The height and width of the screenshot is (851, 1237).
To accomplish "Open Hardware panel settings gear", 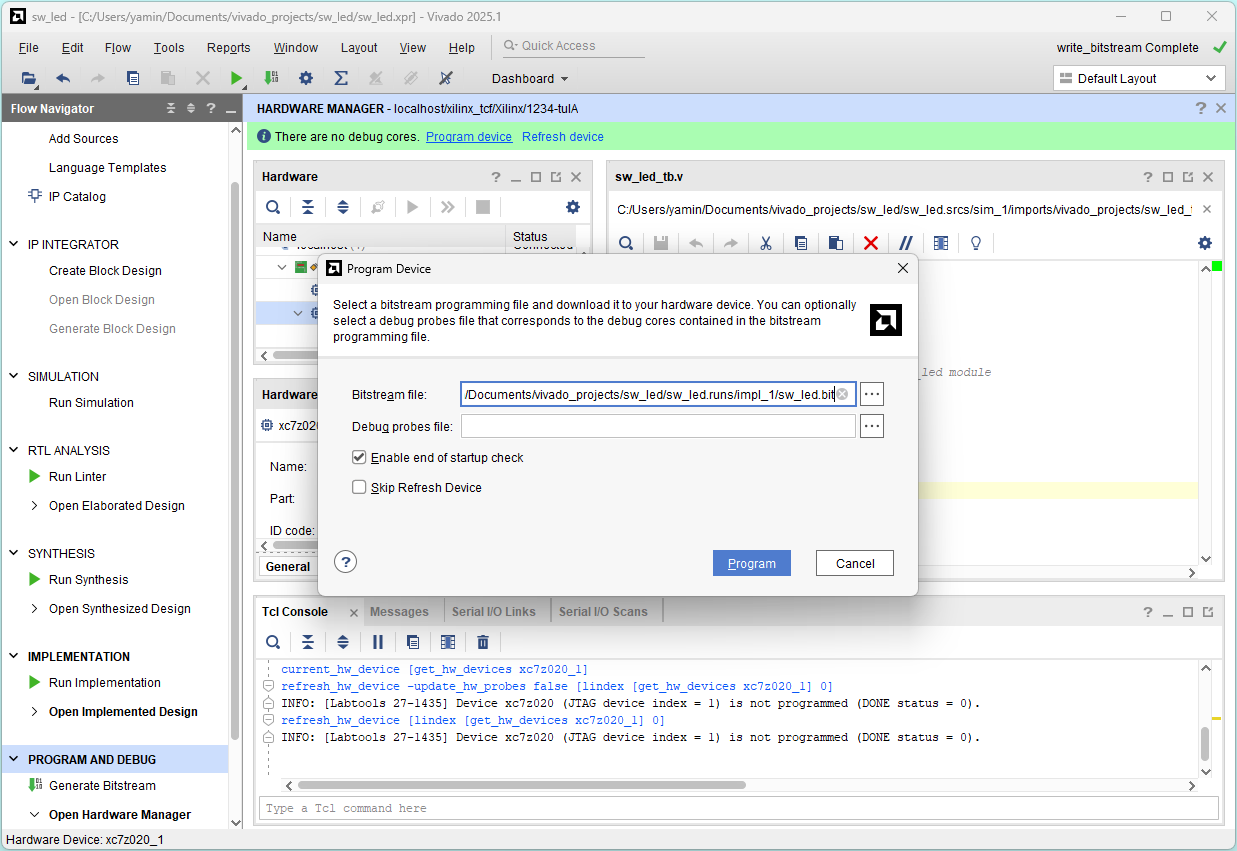I will point(572,207).
